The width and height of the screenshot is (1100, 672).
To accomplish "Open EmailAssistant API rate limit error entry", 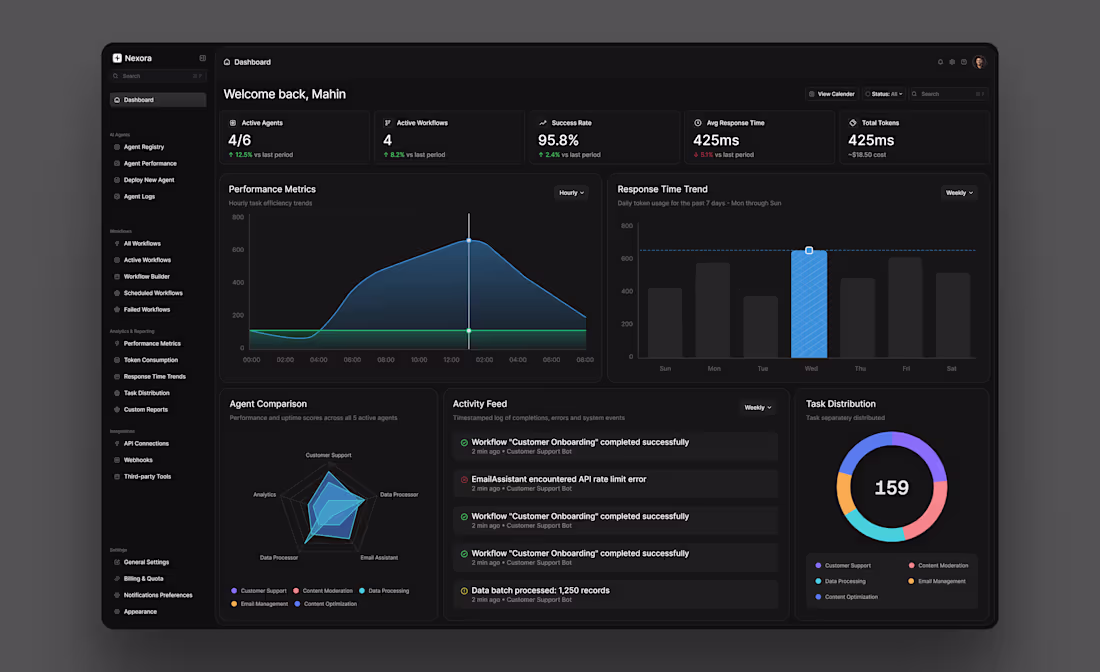I will coord(615,483).
